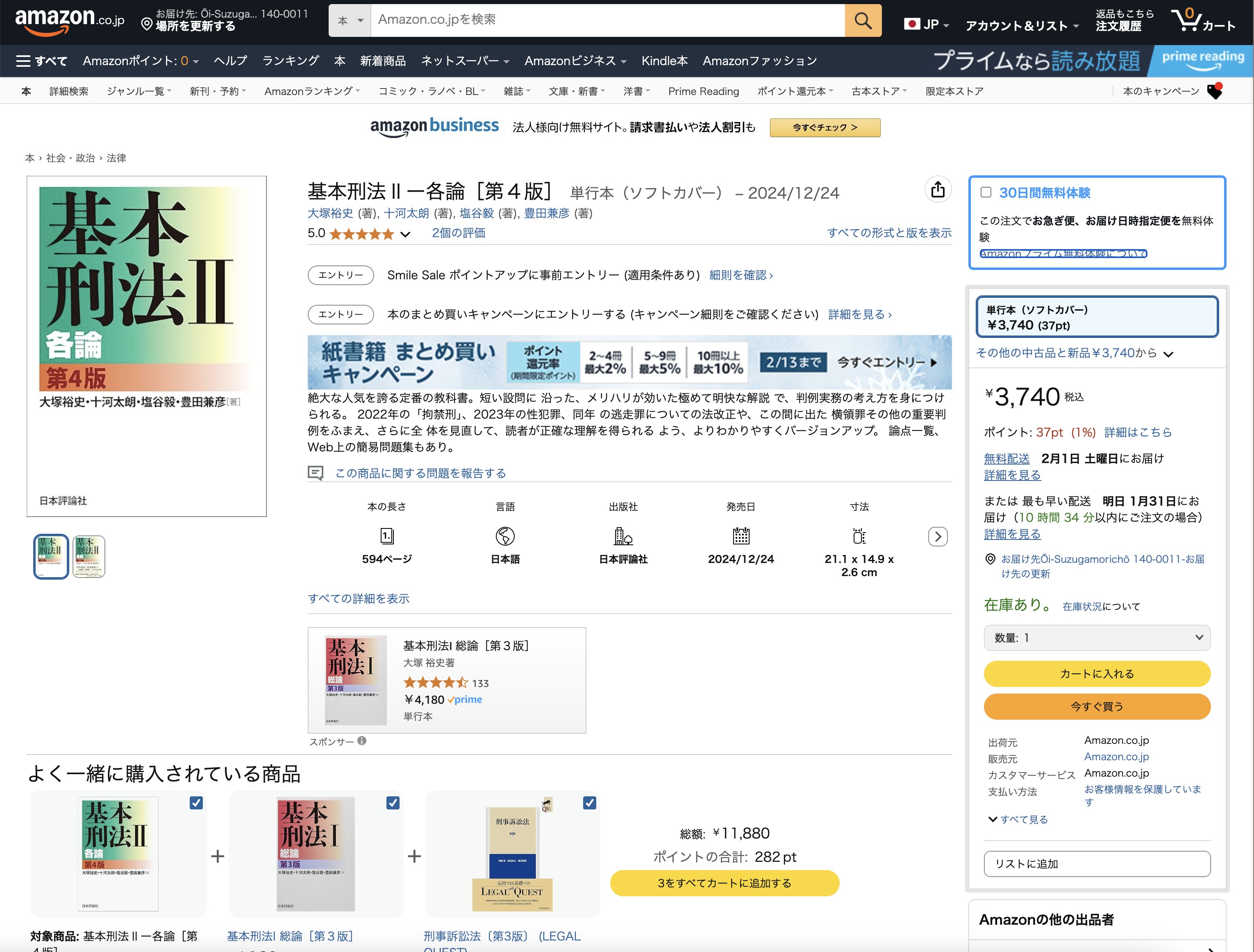This screenshot has height=952, width=1254.
Task: Click the release date calendar icon
Action: pyautogui.click(x=741, y=536)
